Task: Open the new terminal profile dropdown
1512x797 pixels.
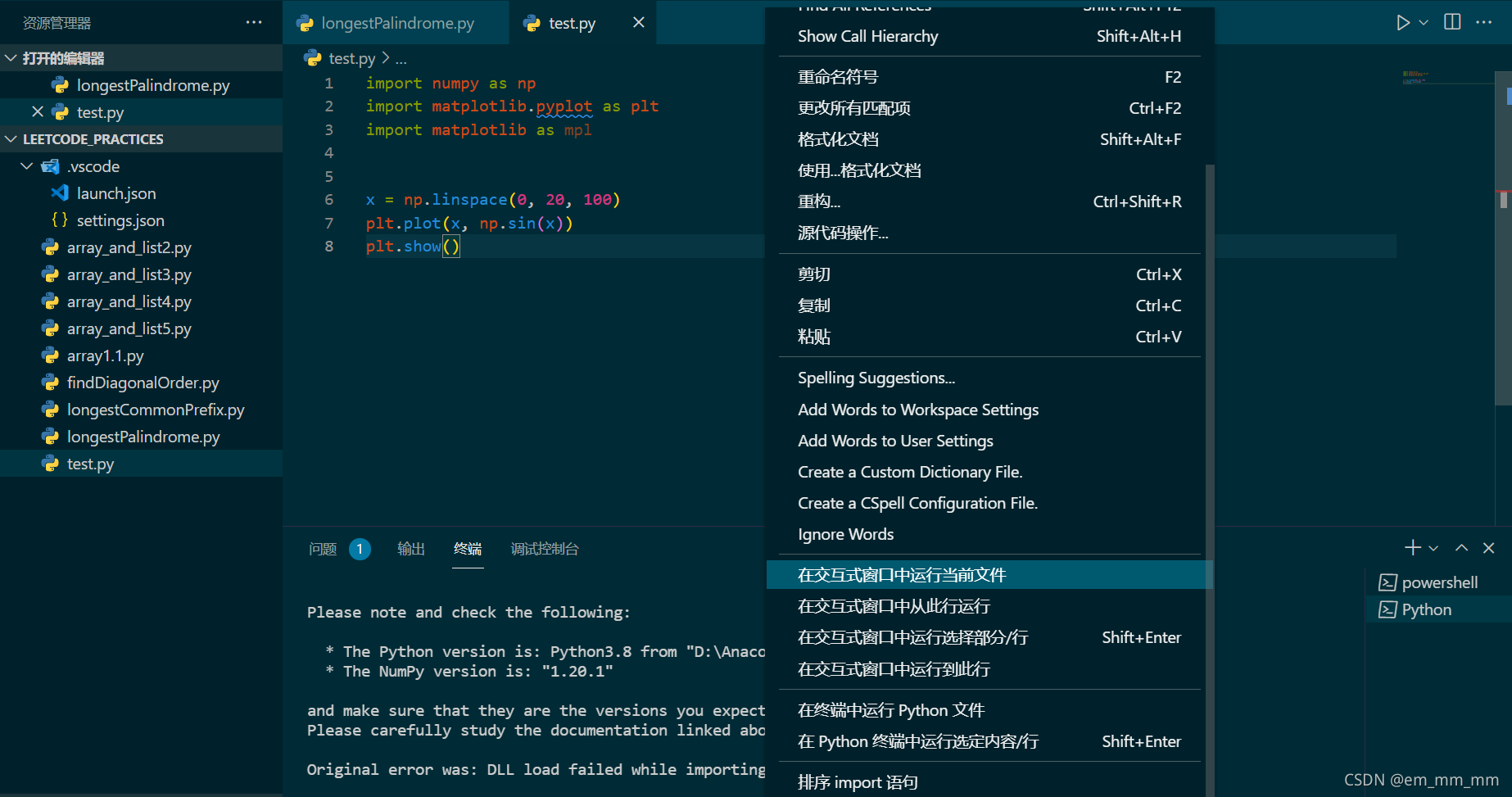Action: click(1433, 548)
